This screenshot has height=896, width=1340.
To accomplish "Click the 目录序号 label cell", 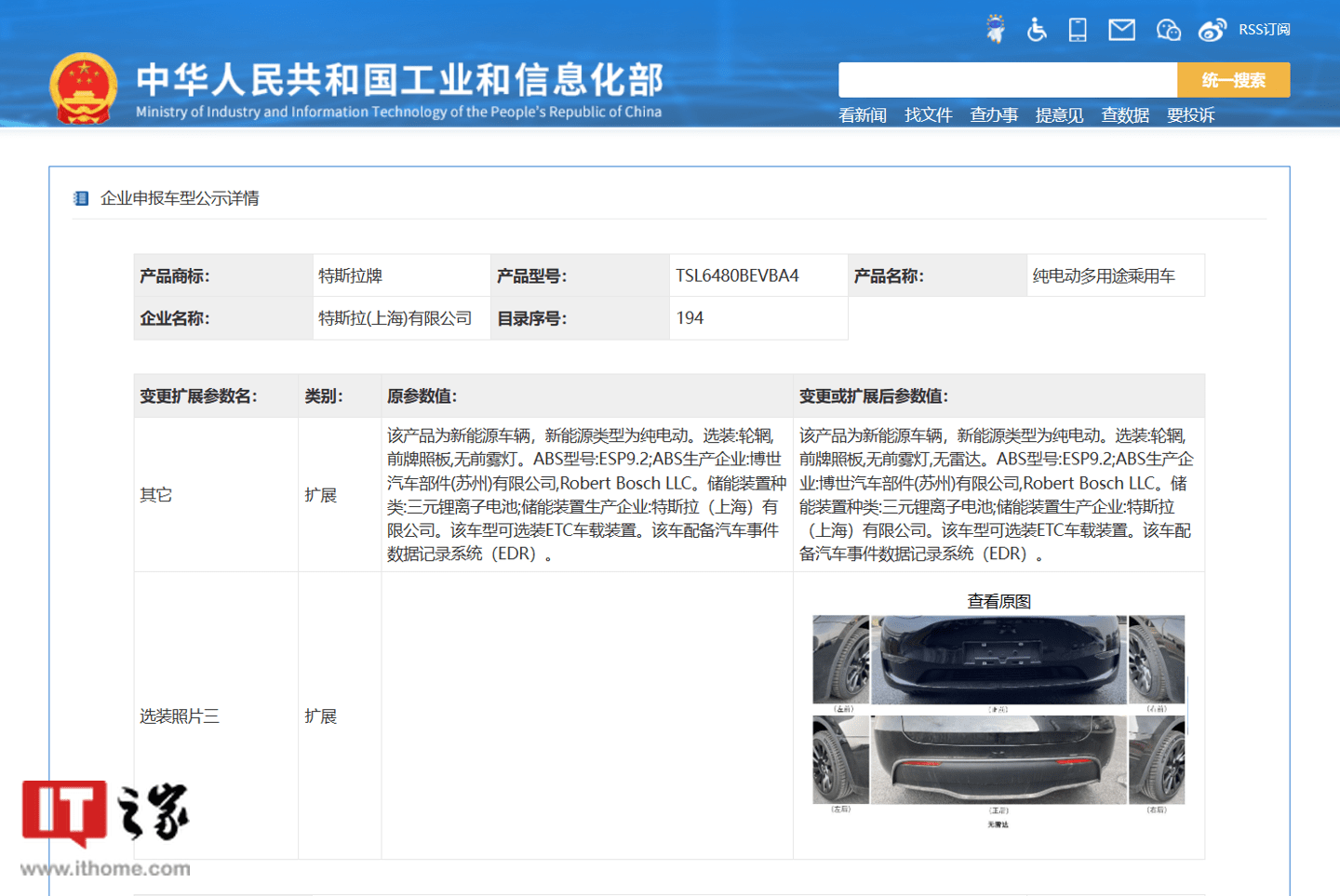I will 580,318.
